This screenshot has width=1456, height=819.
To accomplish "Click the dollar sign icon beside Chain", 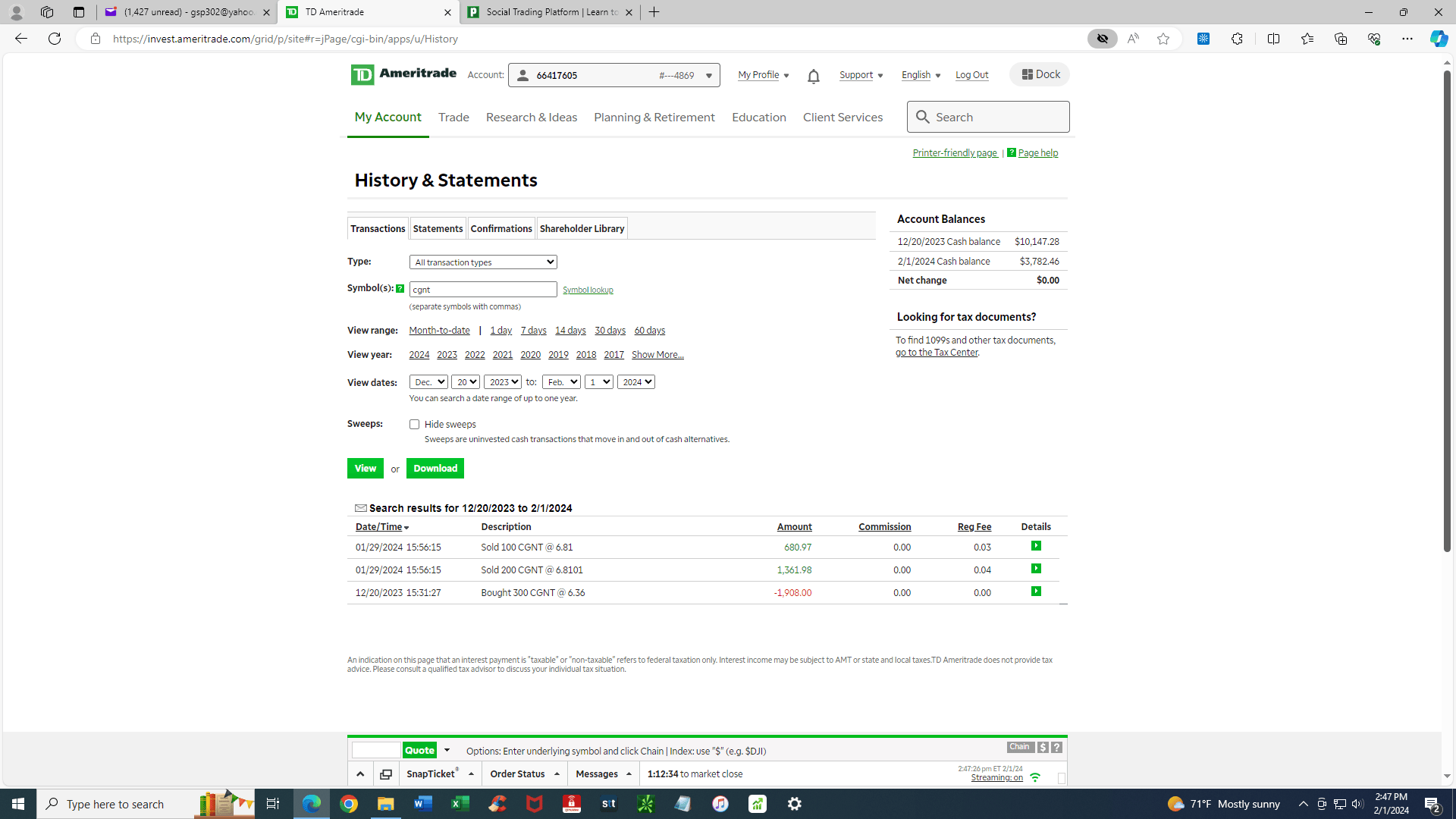I will [1043, 748].
